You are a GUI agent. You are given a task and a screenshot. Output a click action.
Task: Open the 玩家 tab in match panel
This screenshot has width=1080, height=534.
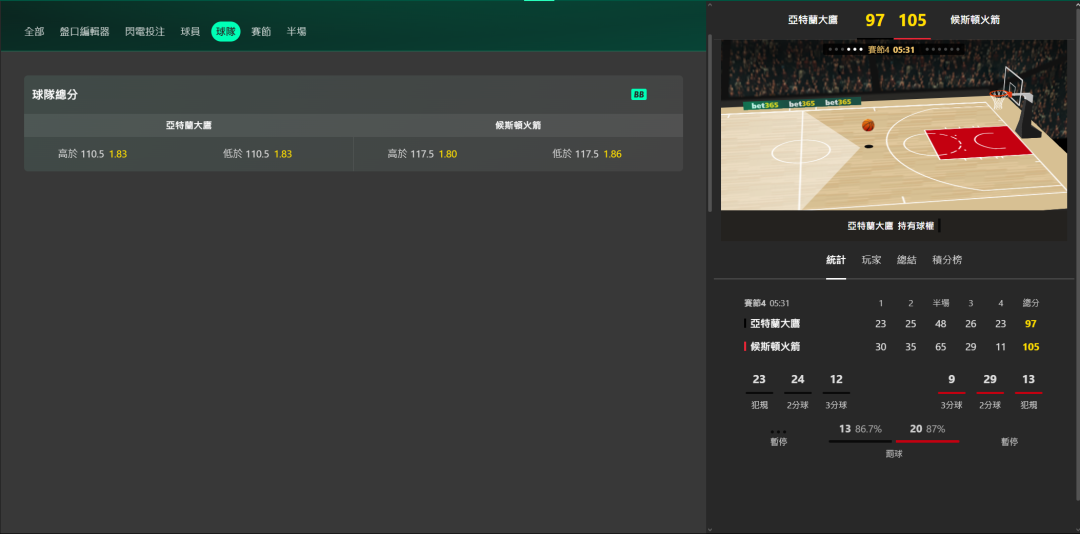871,260
